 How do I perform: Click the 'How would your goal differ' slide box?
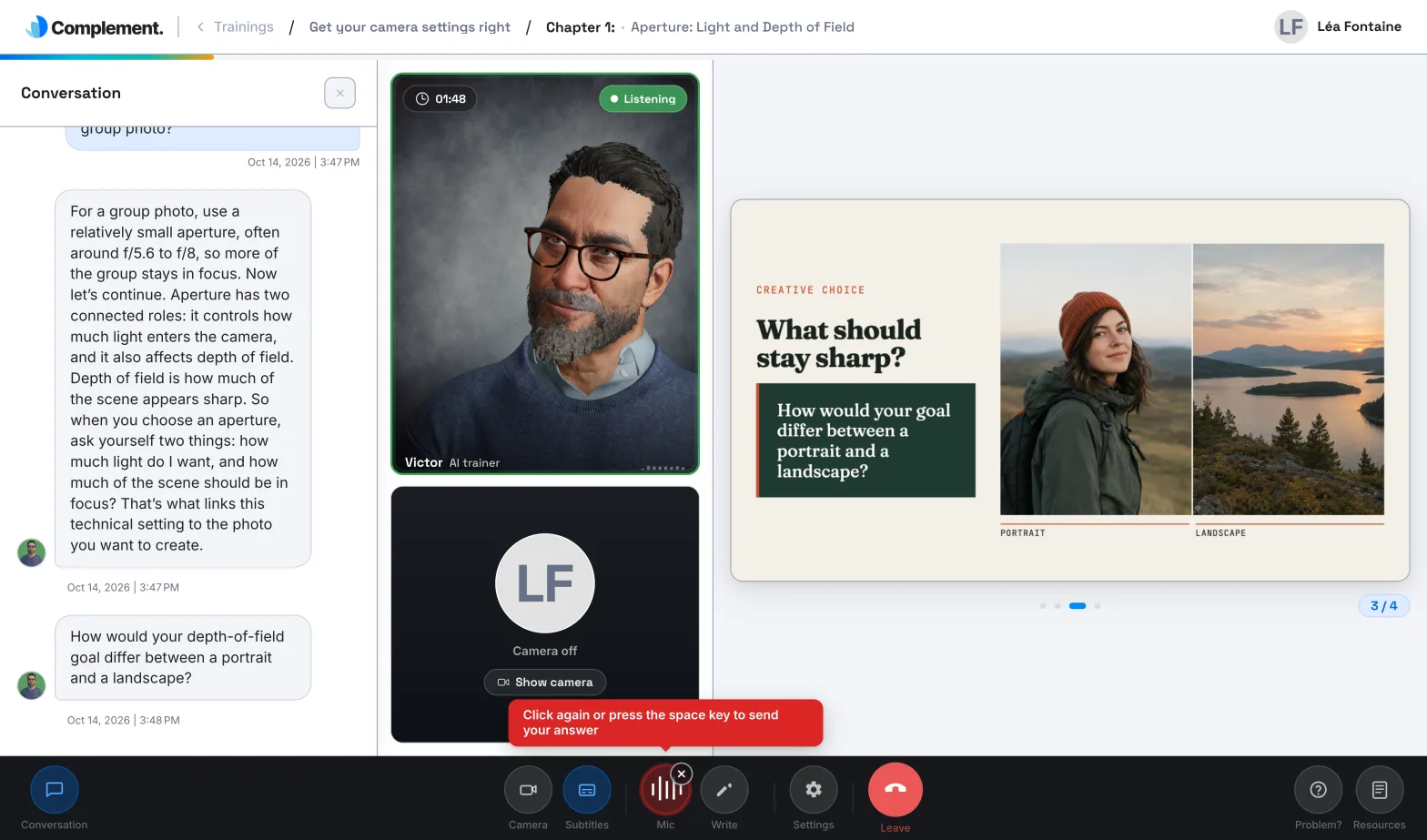click(865, 440)
